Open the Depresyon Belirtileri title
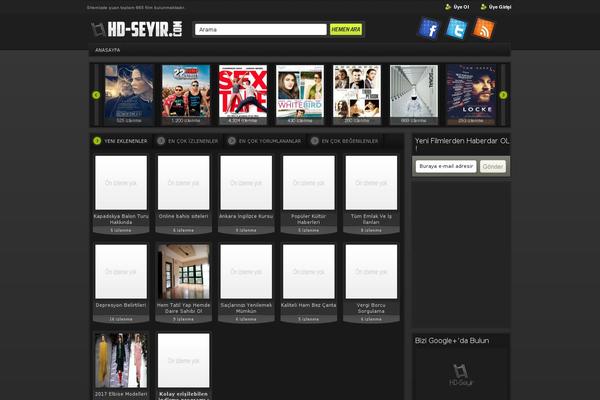Screen dimensions: 600x400 (x=121, y=305)
